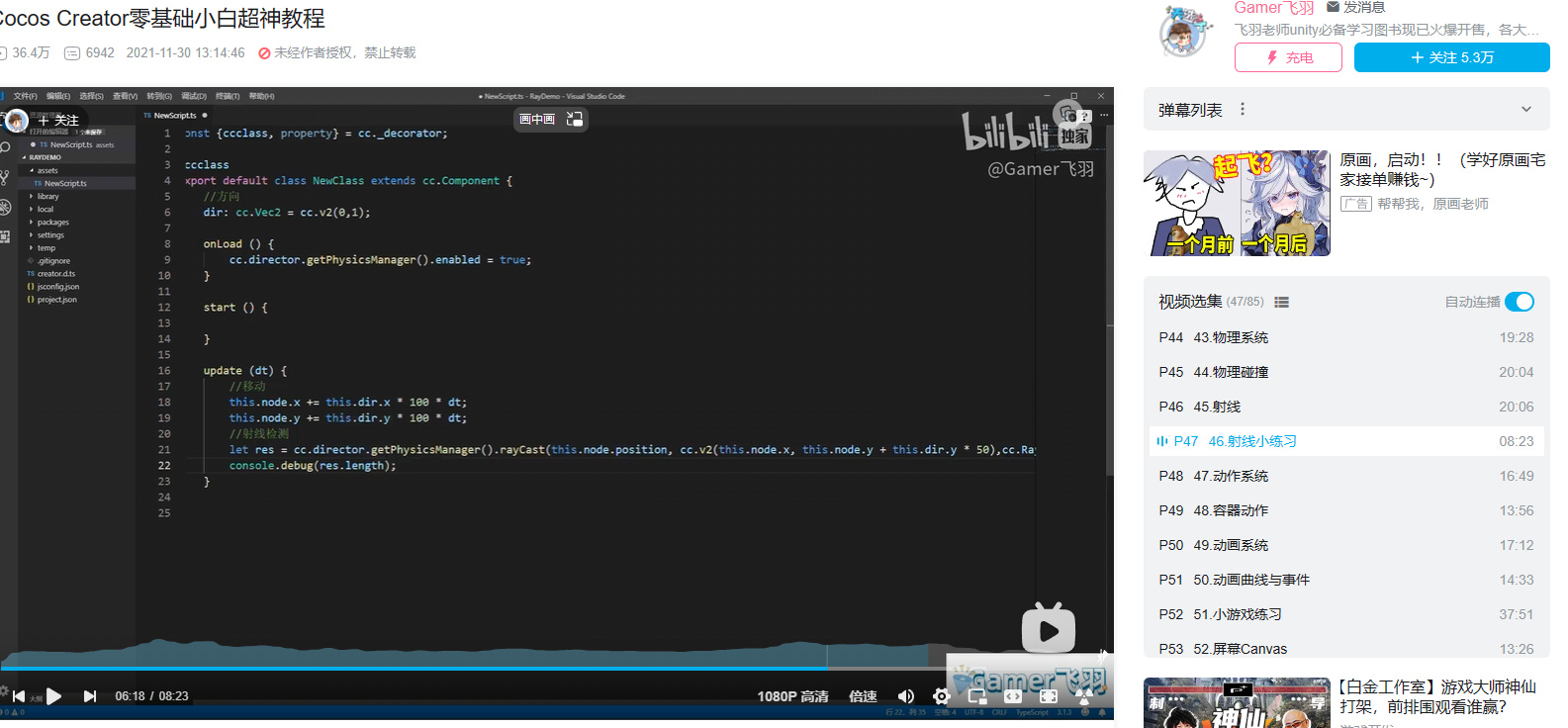Select current episode P47 46.射线小练习
The image size is (1568, 728).
pos(1346,441)
